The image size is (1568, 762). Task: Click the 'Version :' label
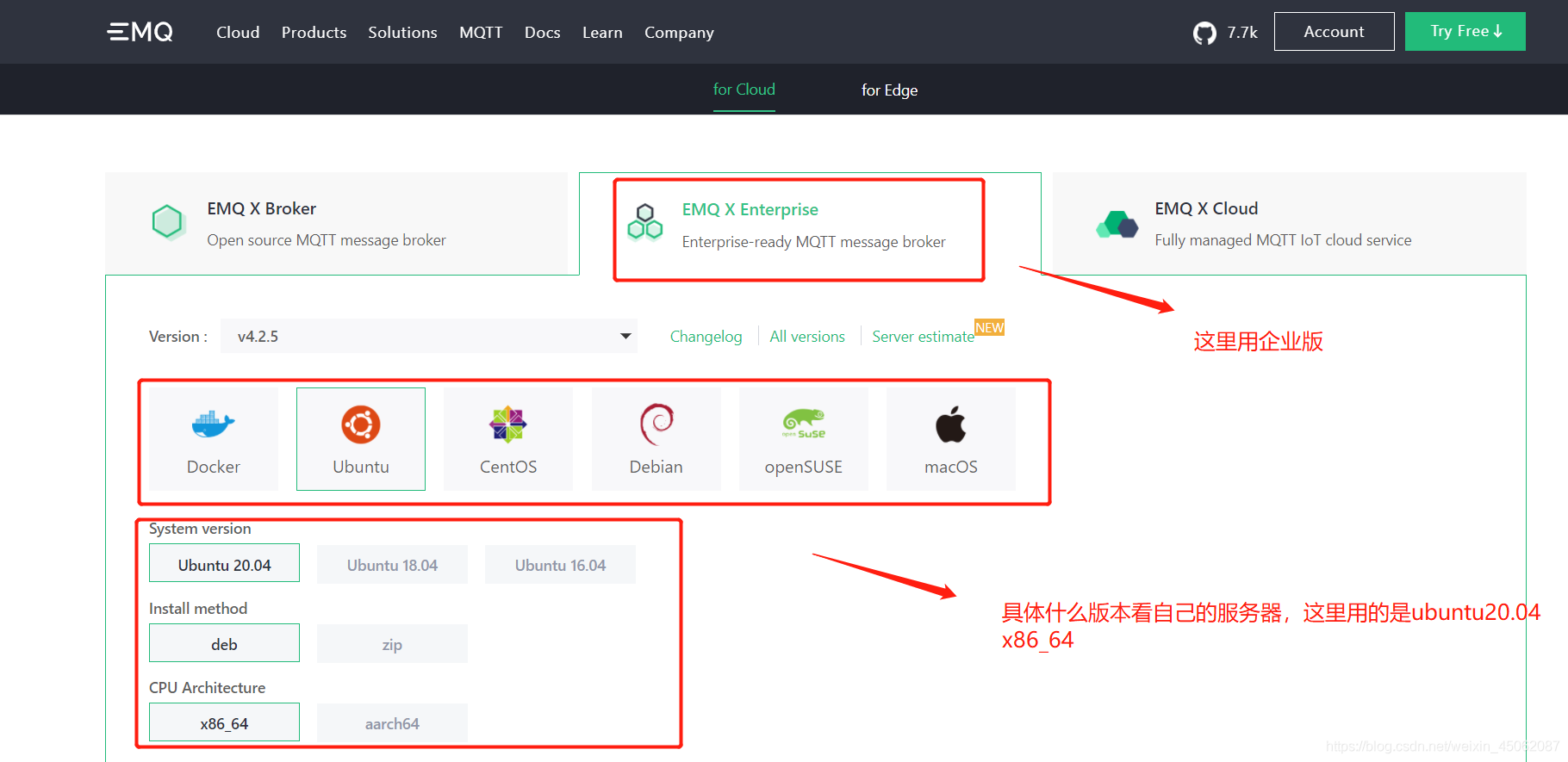[x=178, y=337]
